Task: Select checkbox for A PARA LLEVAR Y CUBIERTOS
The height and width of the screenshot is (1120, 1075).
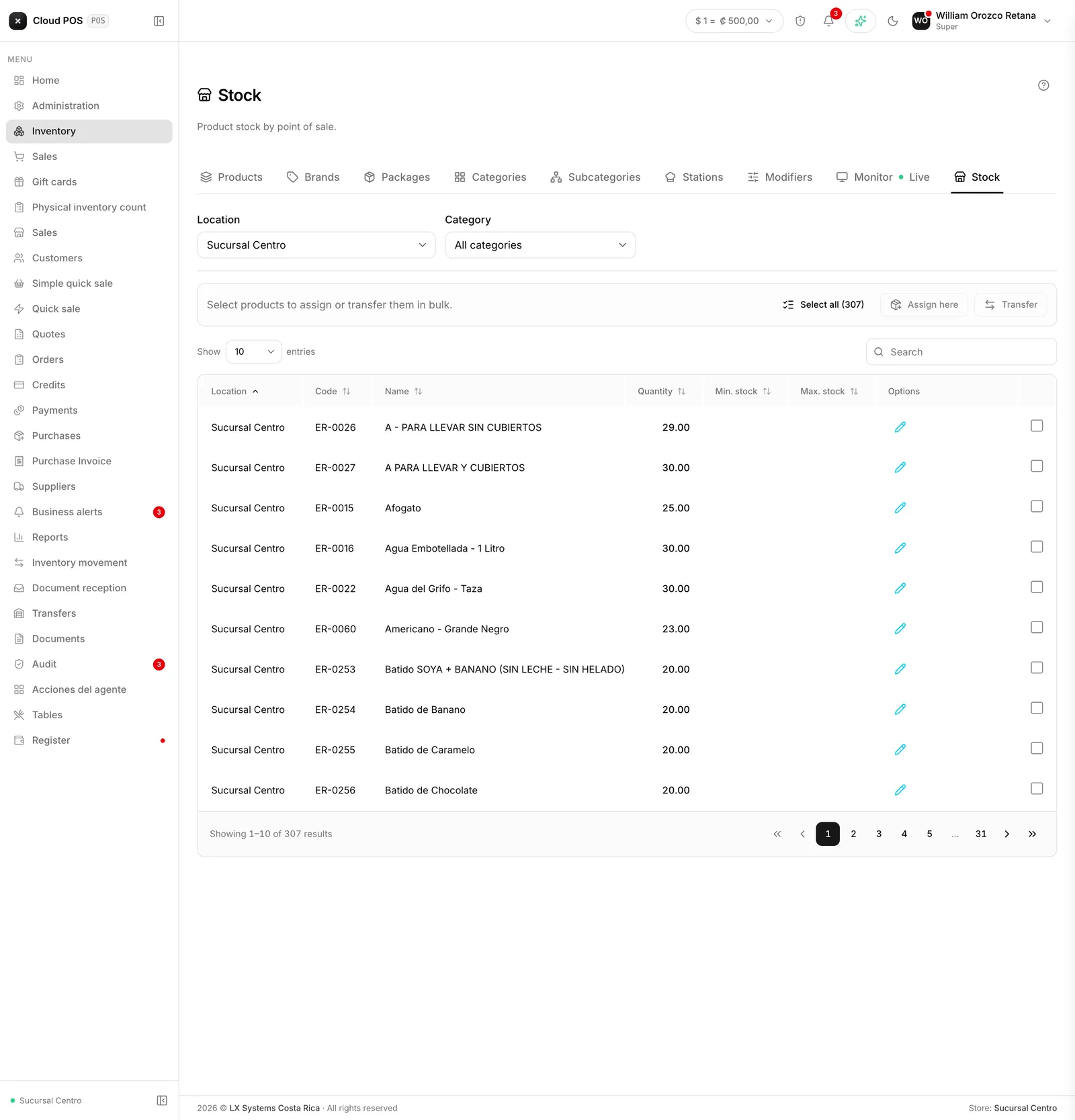Action: (1037, 466)
